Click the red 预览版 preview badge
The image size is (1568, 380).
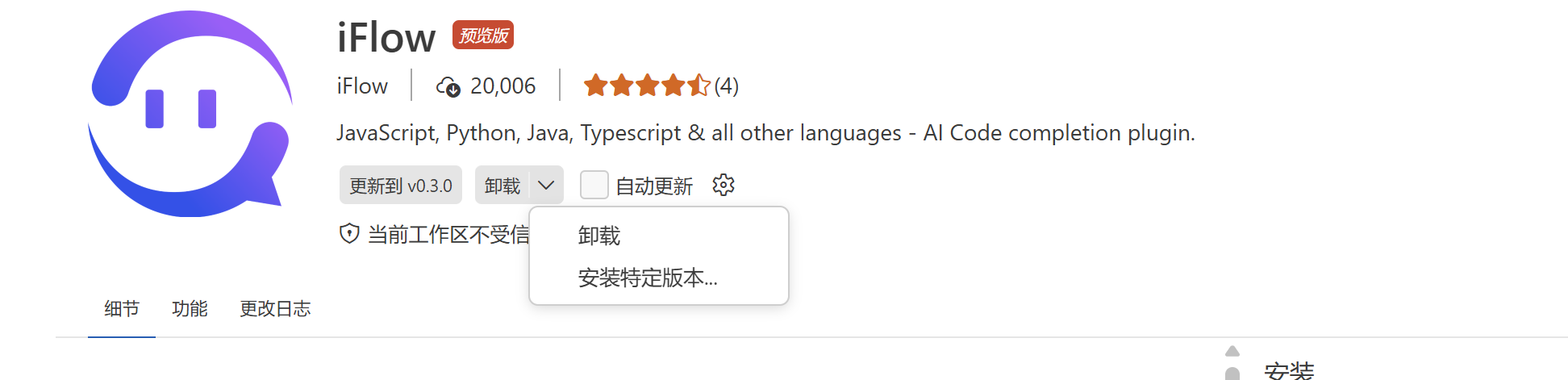(483, 35)
